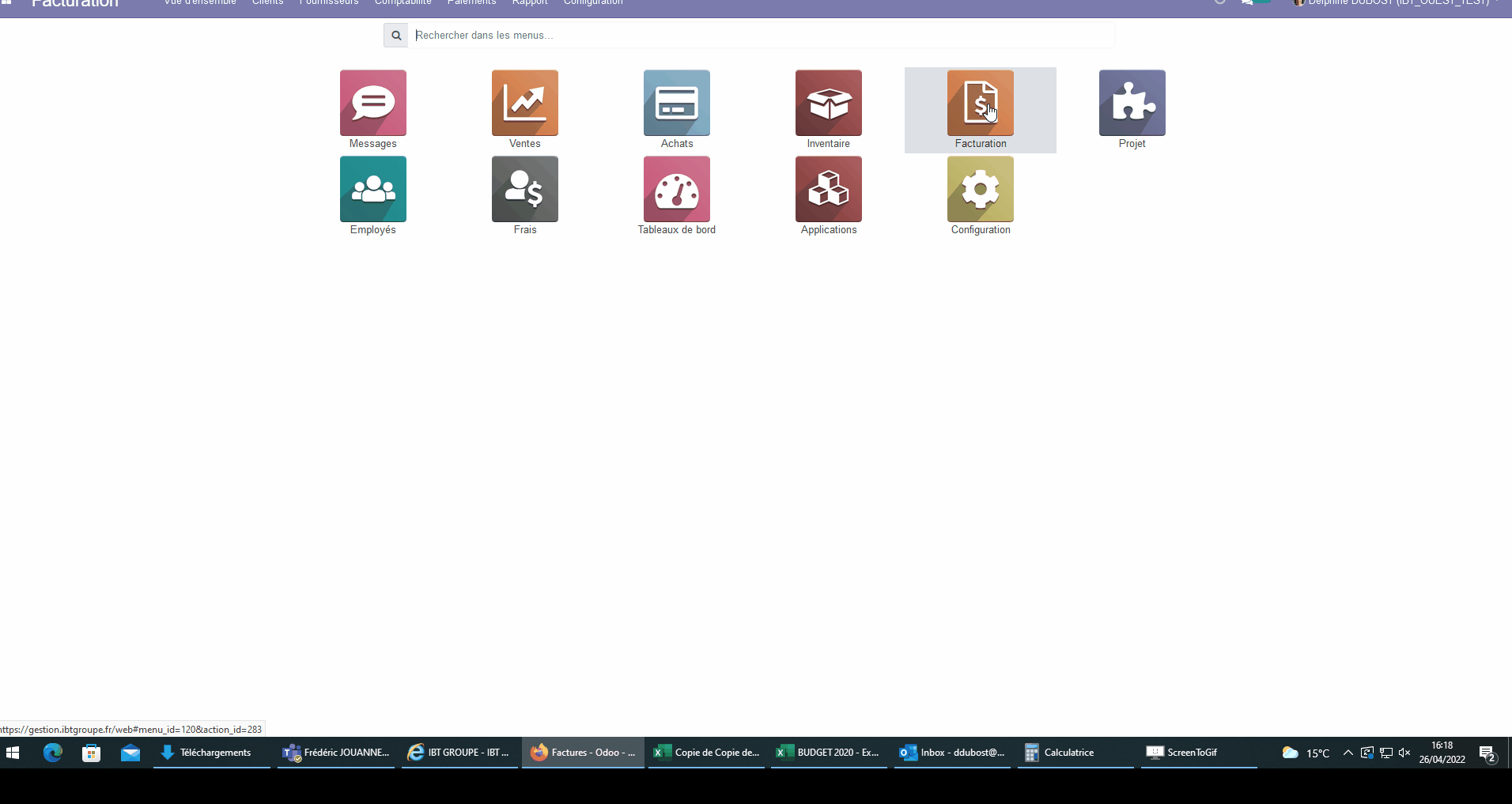Open the Configuration gear app
This screenshot has width=1512, height=804.
click(980, 190)
